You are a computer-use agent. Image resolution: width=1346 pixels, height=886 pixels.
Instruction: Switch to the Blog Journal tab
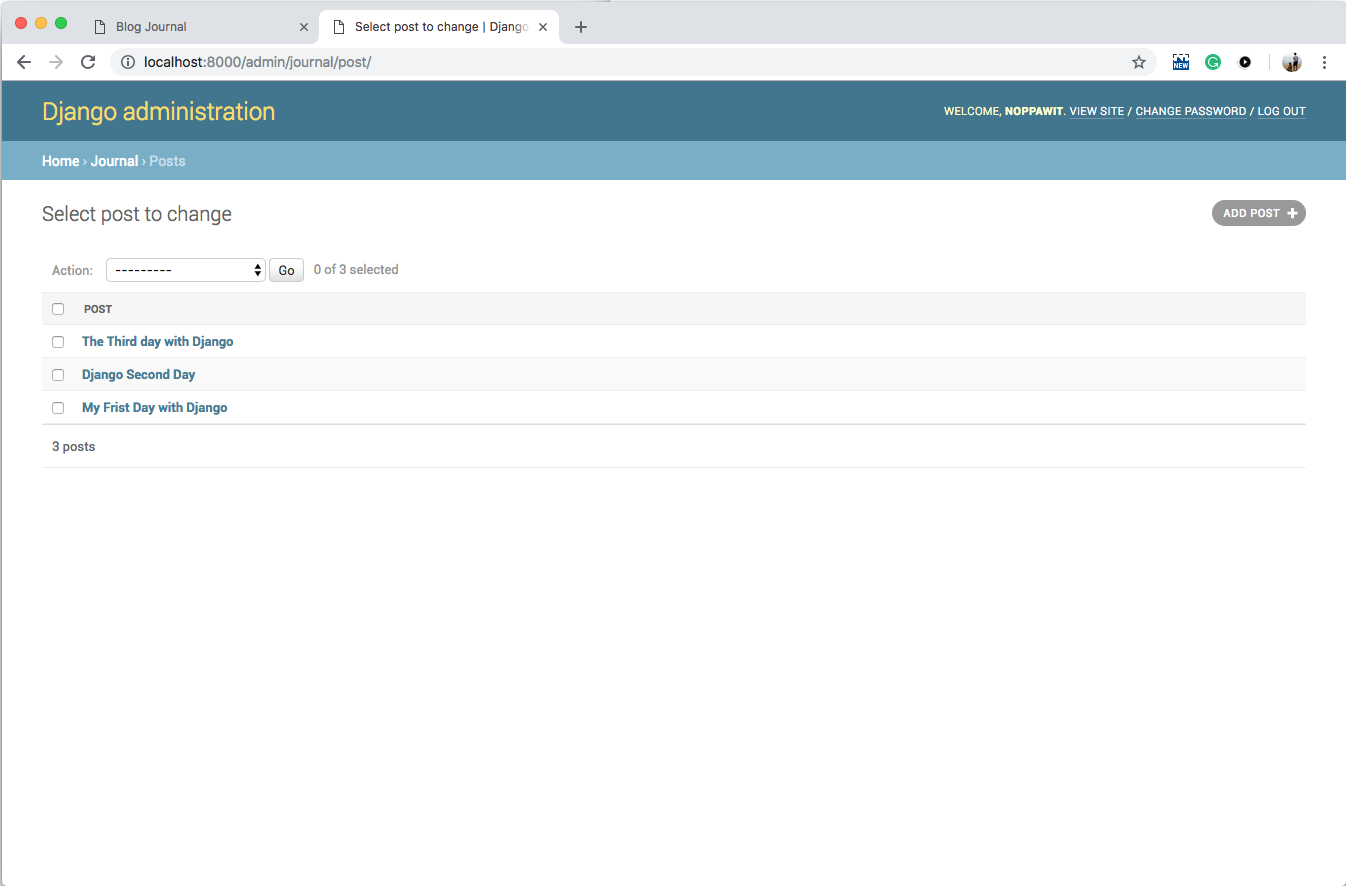[198, 27]
